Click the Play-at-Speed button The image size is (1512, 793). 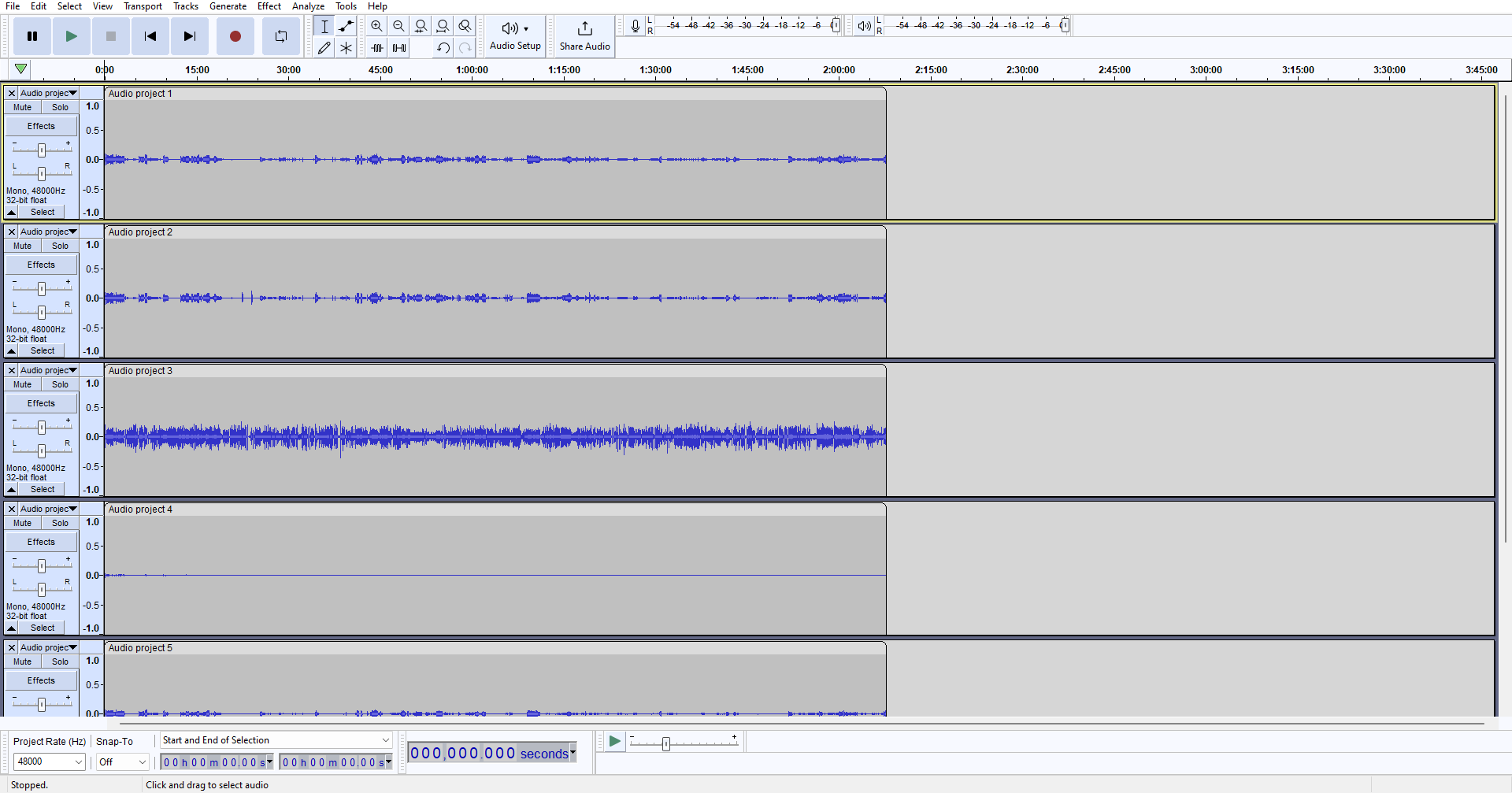pos(614,741)
